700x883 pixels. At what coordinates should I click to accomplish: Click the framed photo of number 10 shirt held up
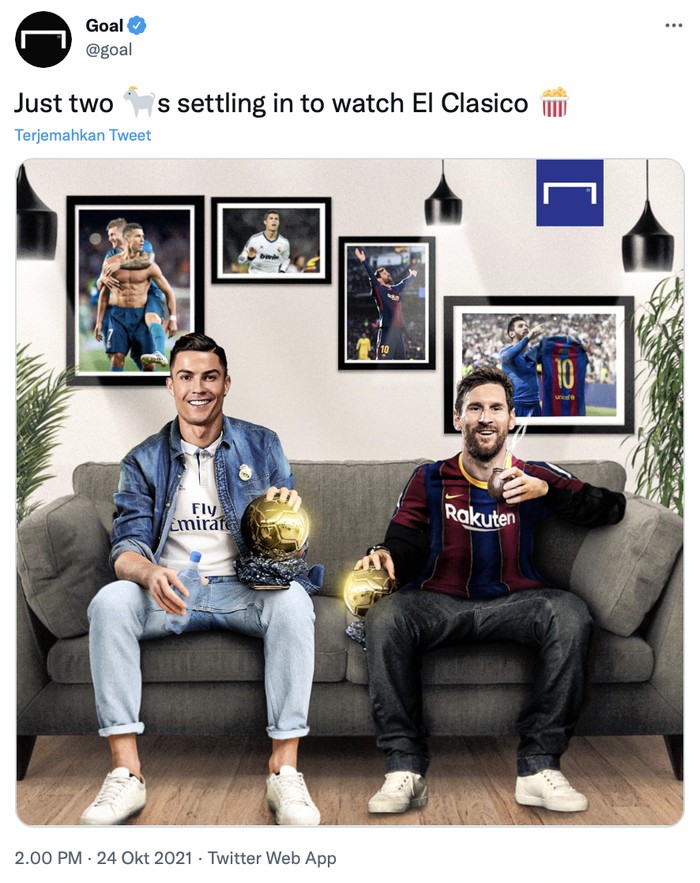click(539, 364)
